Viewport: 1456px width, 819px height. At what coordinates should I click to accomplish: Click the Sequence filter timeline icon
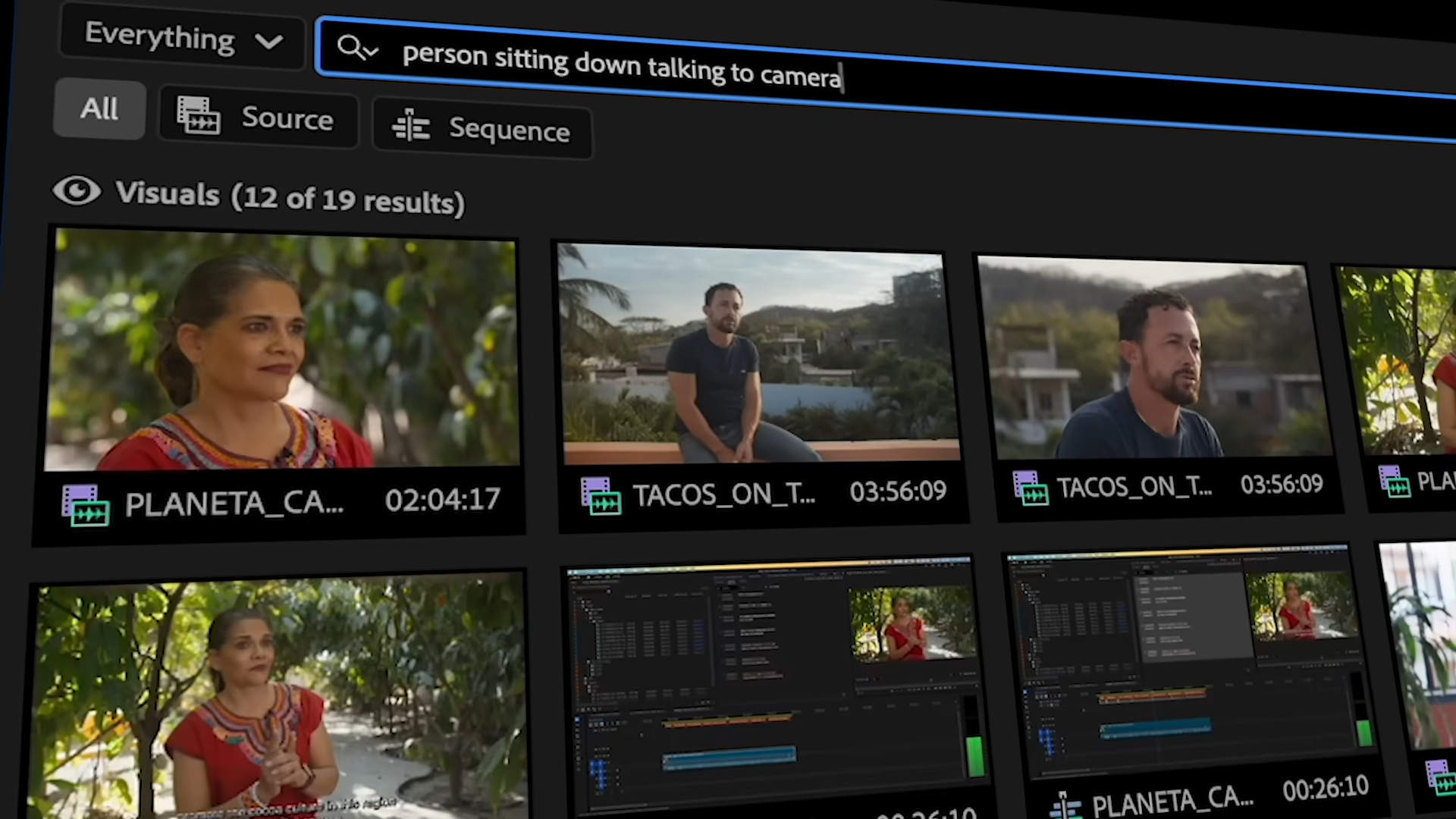pos(411,125)
